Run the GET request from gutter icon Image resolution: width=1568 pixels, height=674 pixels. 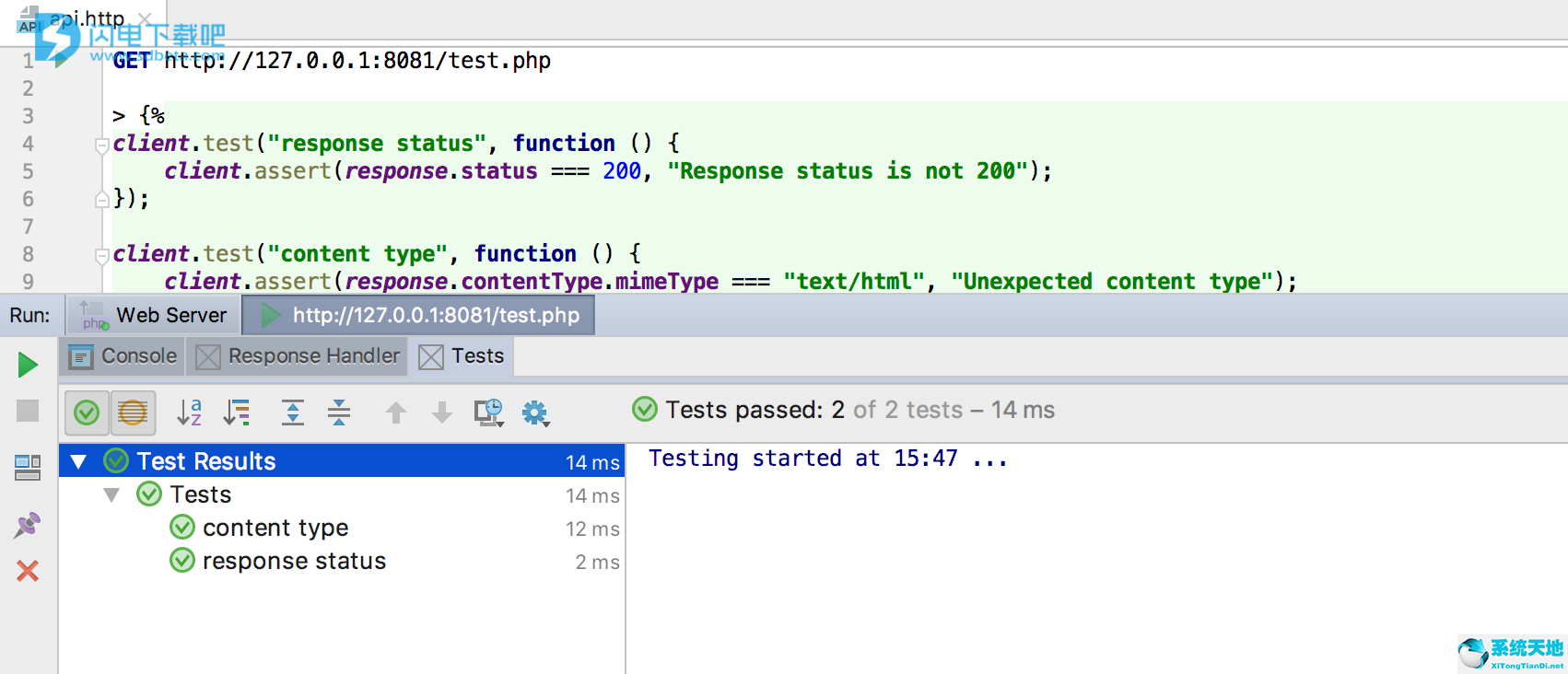click(61, 61)
